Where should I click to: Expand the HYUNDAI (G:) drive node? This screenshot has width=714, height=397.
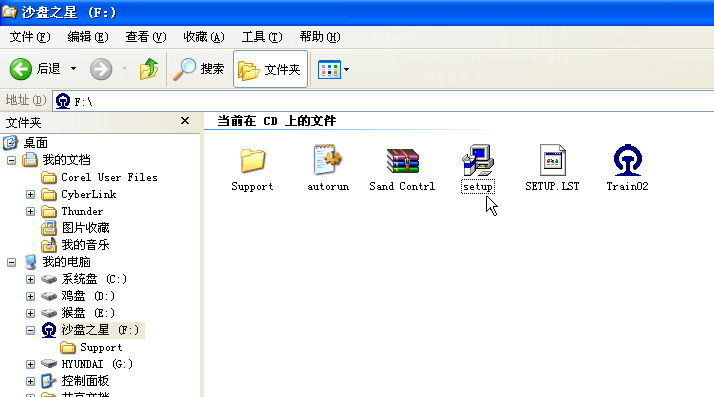tap(31, 364)
